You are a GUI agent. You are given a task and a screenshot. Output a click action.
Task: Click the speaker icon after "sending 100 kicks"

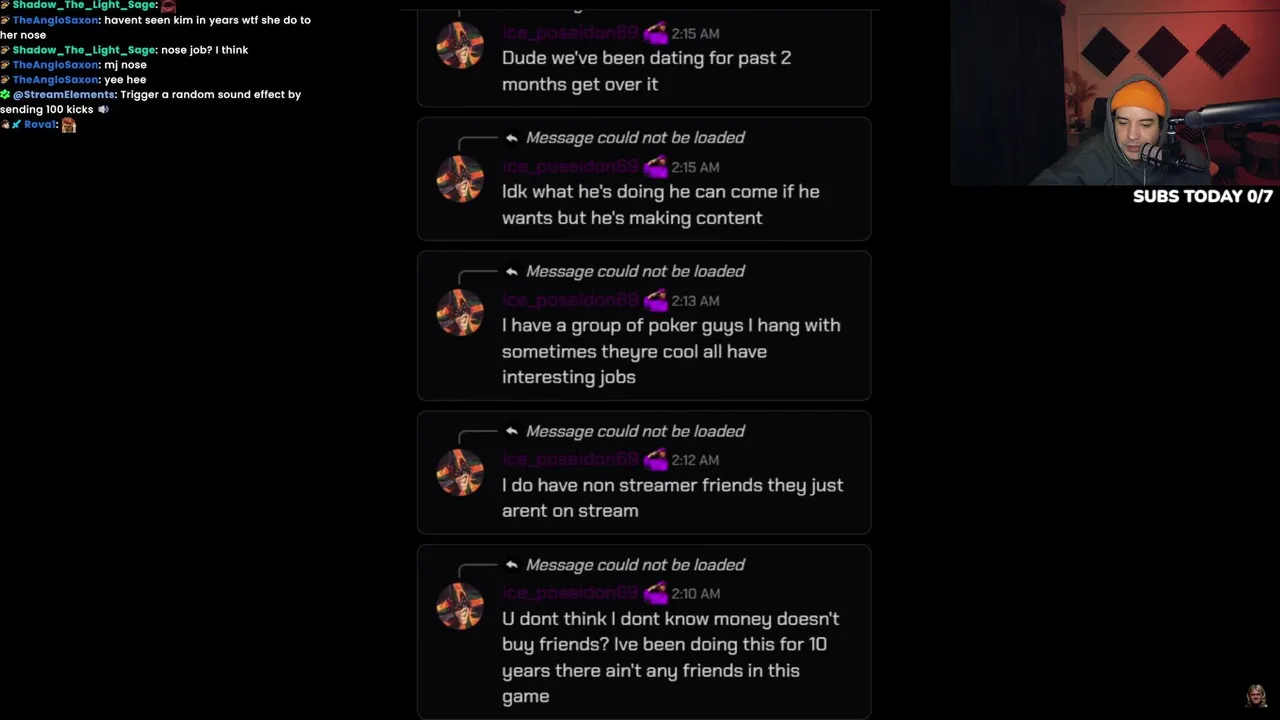[103, 110]
